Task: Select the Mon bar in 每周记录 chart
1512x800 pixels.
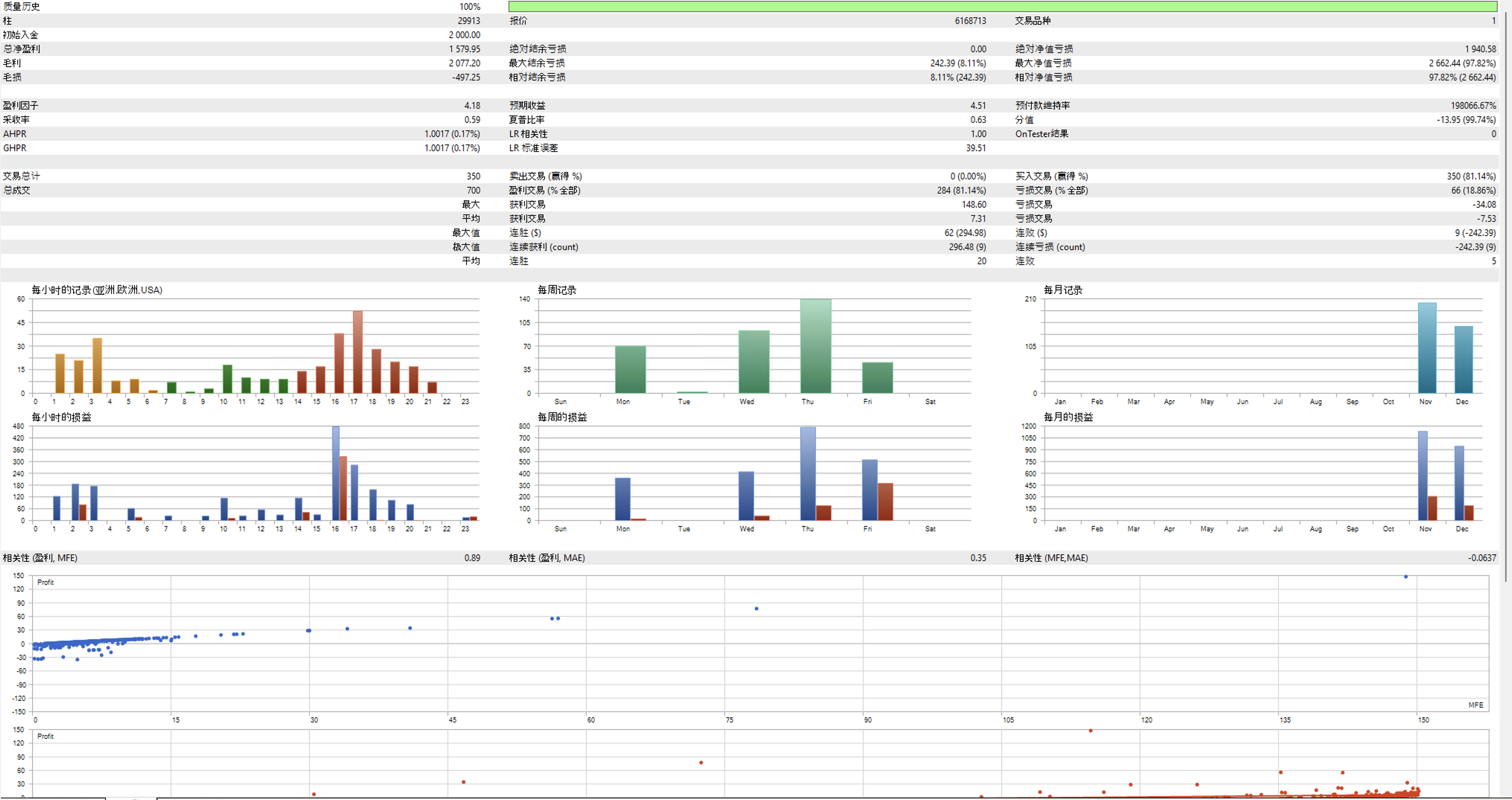Action: coord(631,369)
